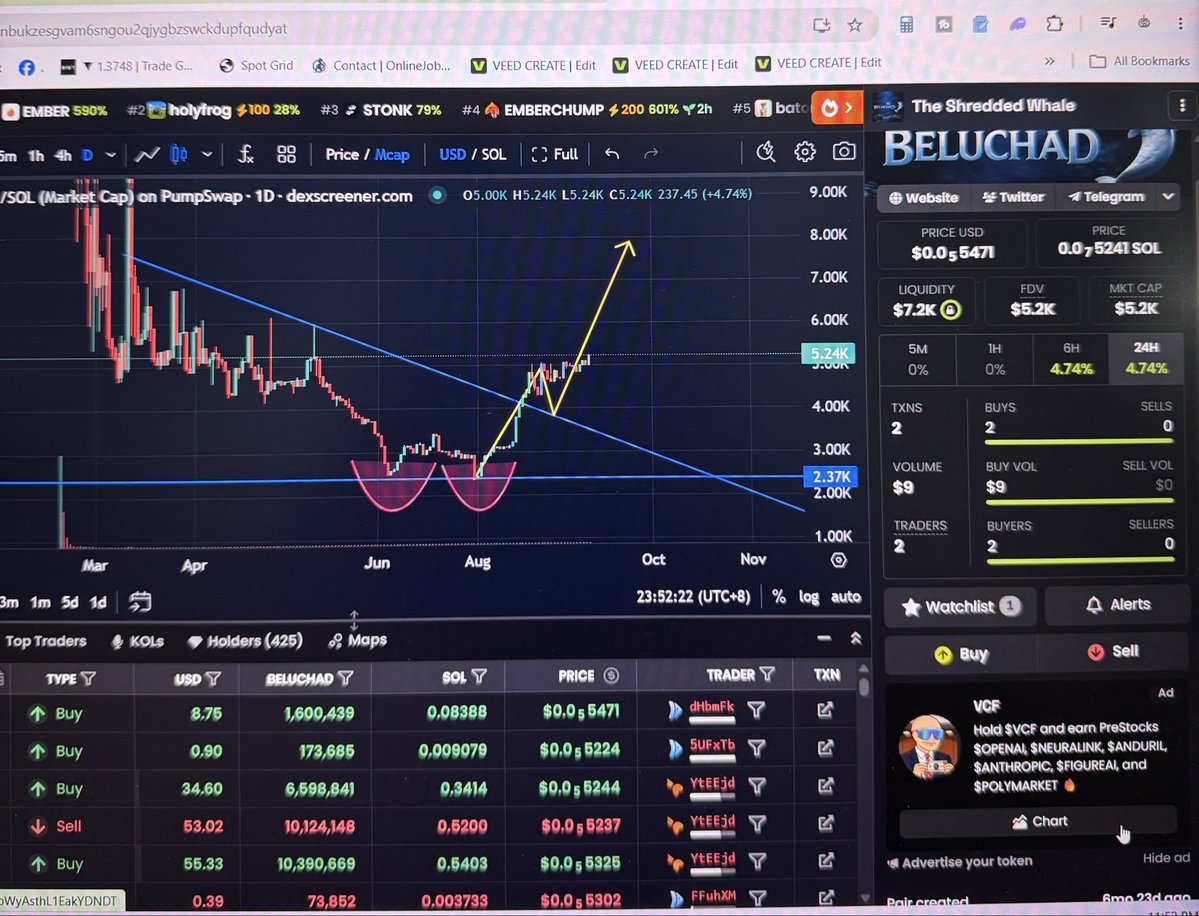This screenshot has height=916, width=1199.
Task: Select the D daily timeframe
Action: click(x=87, y=155)
